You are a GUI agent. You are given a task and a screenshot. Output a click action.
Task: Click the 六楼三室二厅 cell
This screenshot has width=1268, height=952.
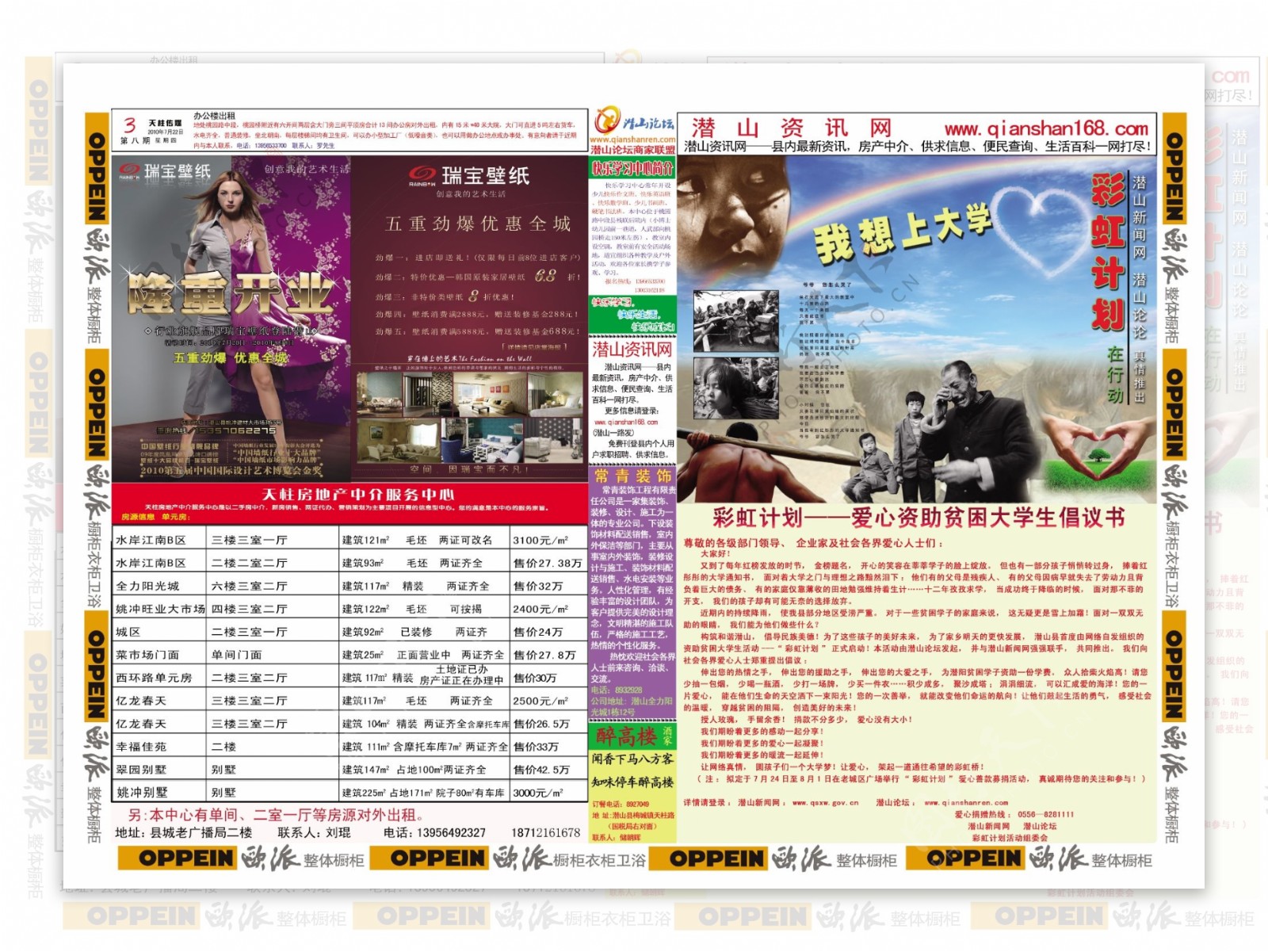click(x=273, y=586)
